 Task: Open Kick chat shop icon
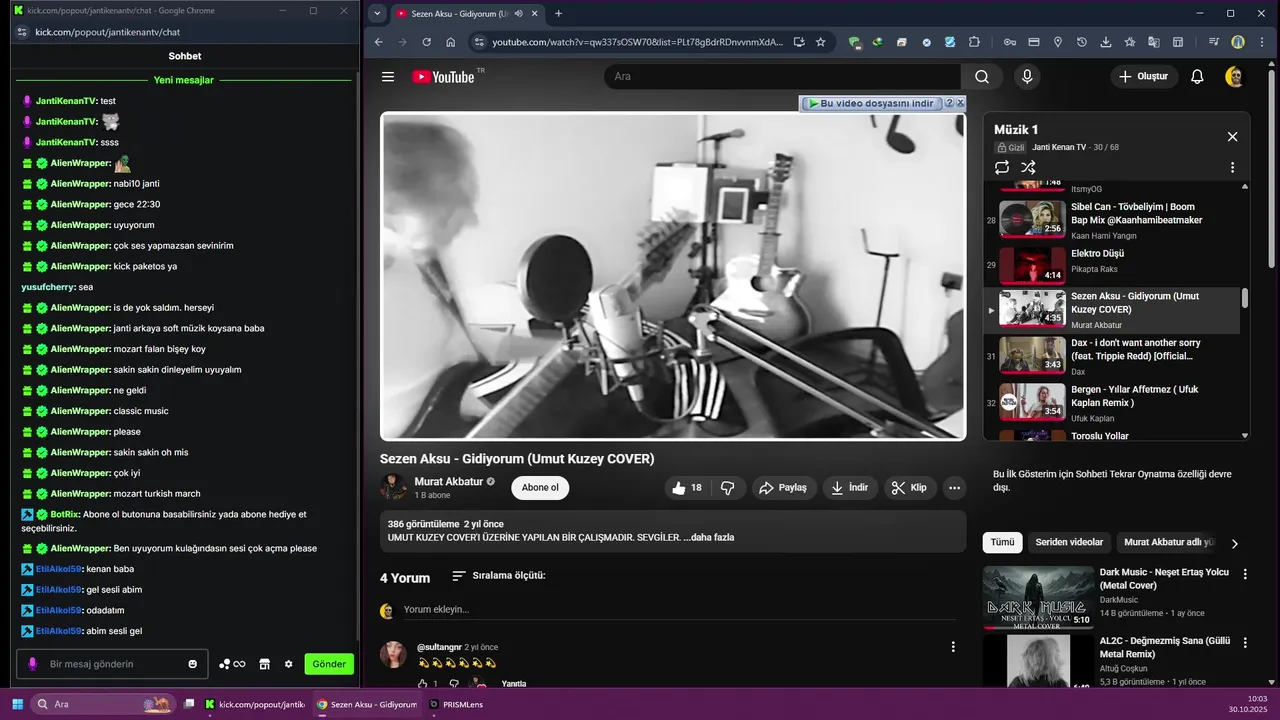(x=264, y=664)
